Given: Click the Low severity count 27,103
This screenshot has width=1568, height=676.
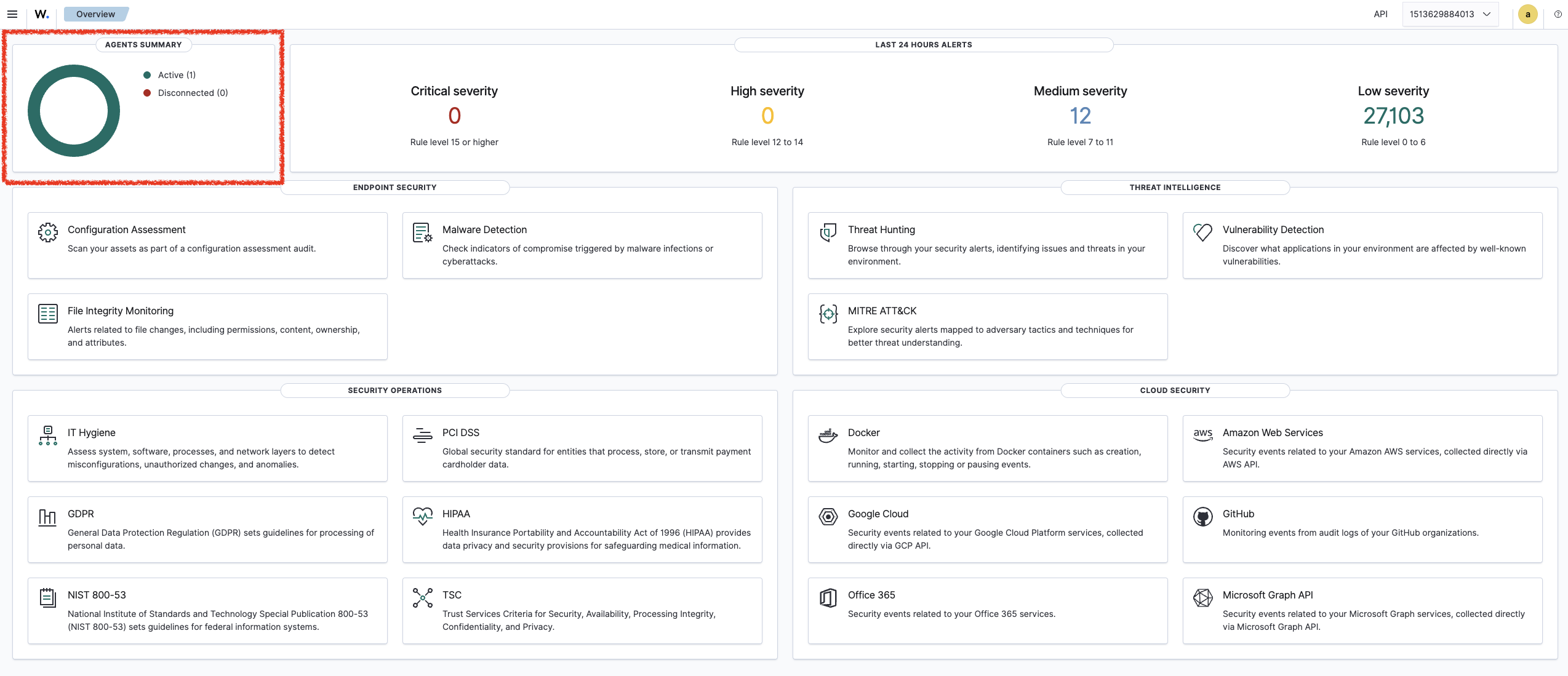Looking at the screenshot, I should tap(1393, 116).
